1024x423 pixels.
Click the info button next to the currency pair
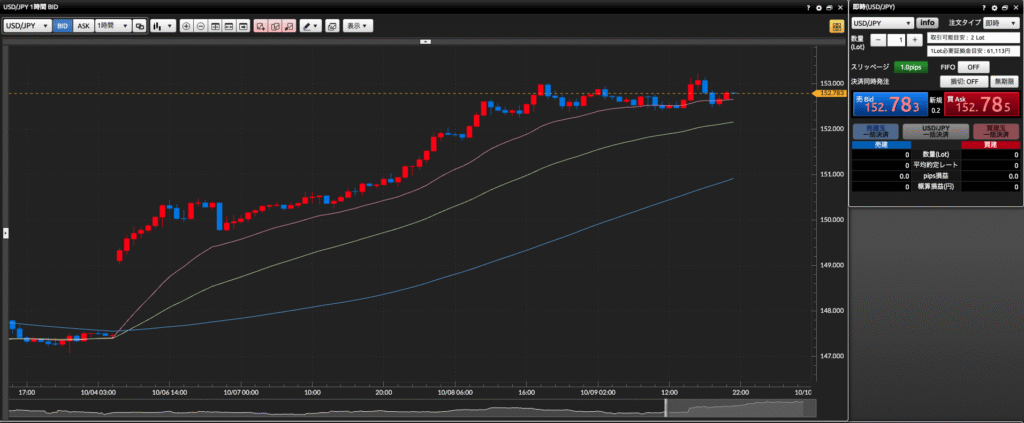(x=928, y=22)
